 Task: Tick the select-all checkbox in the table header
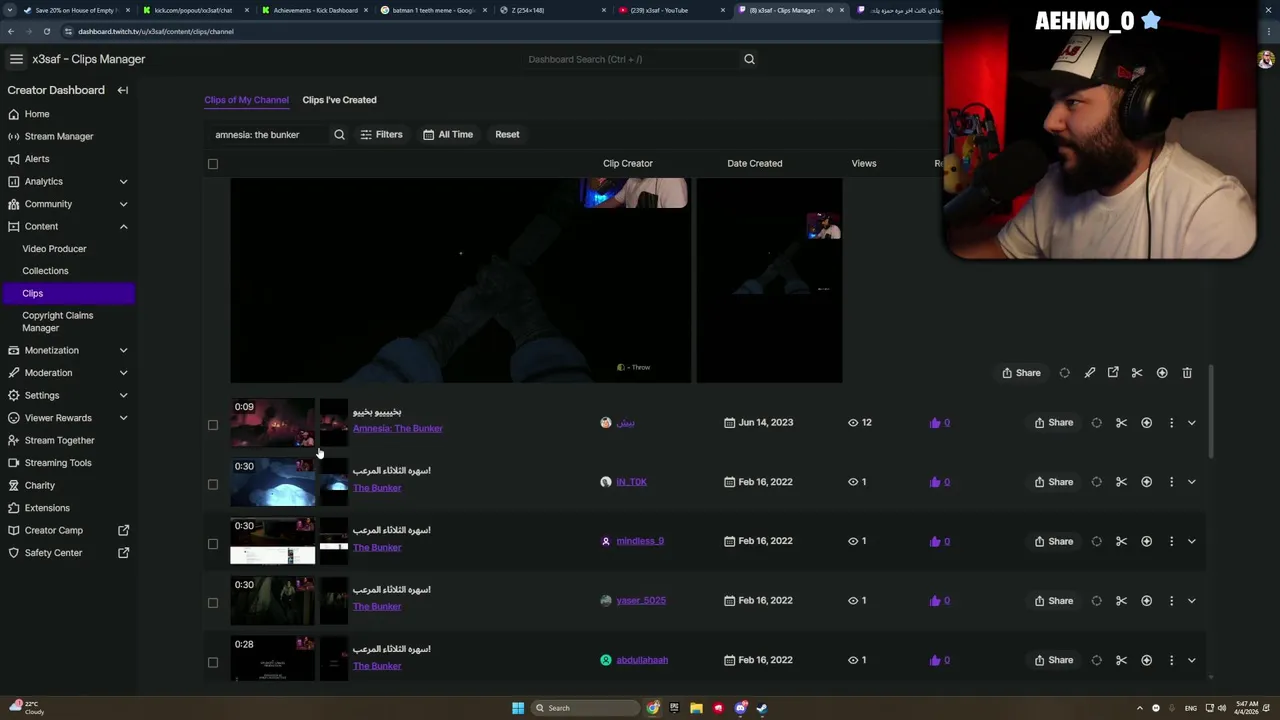pos(212,164)
